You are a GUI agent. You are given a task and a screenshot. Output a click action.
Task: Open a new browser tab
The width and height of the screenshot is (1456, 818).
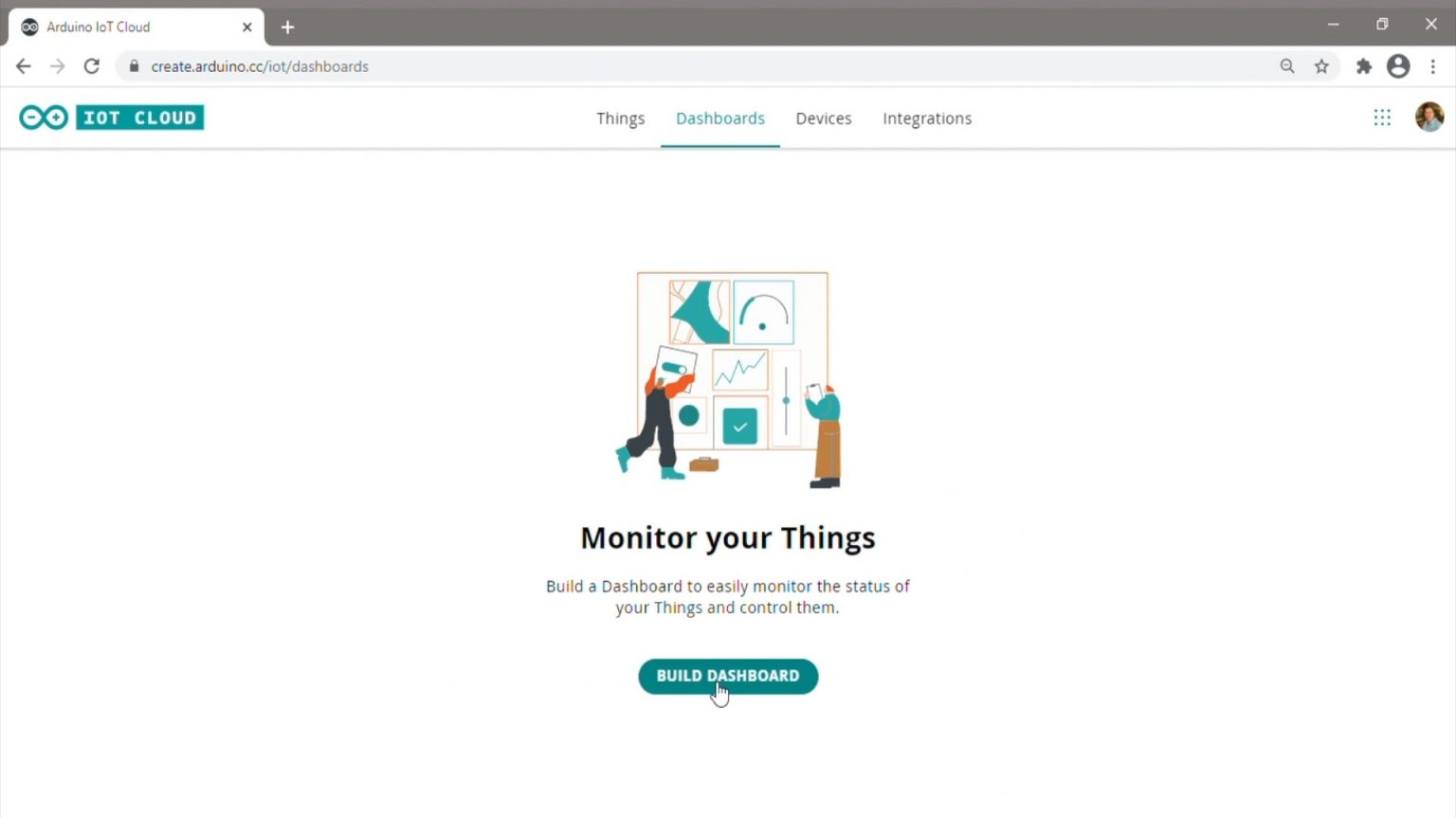287,27
